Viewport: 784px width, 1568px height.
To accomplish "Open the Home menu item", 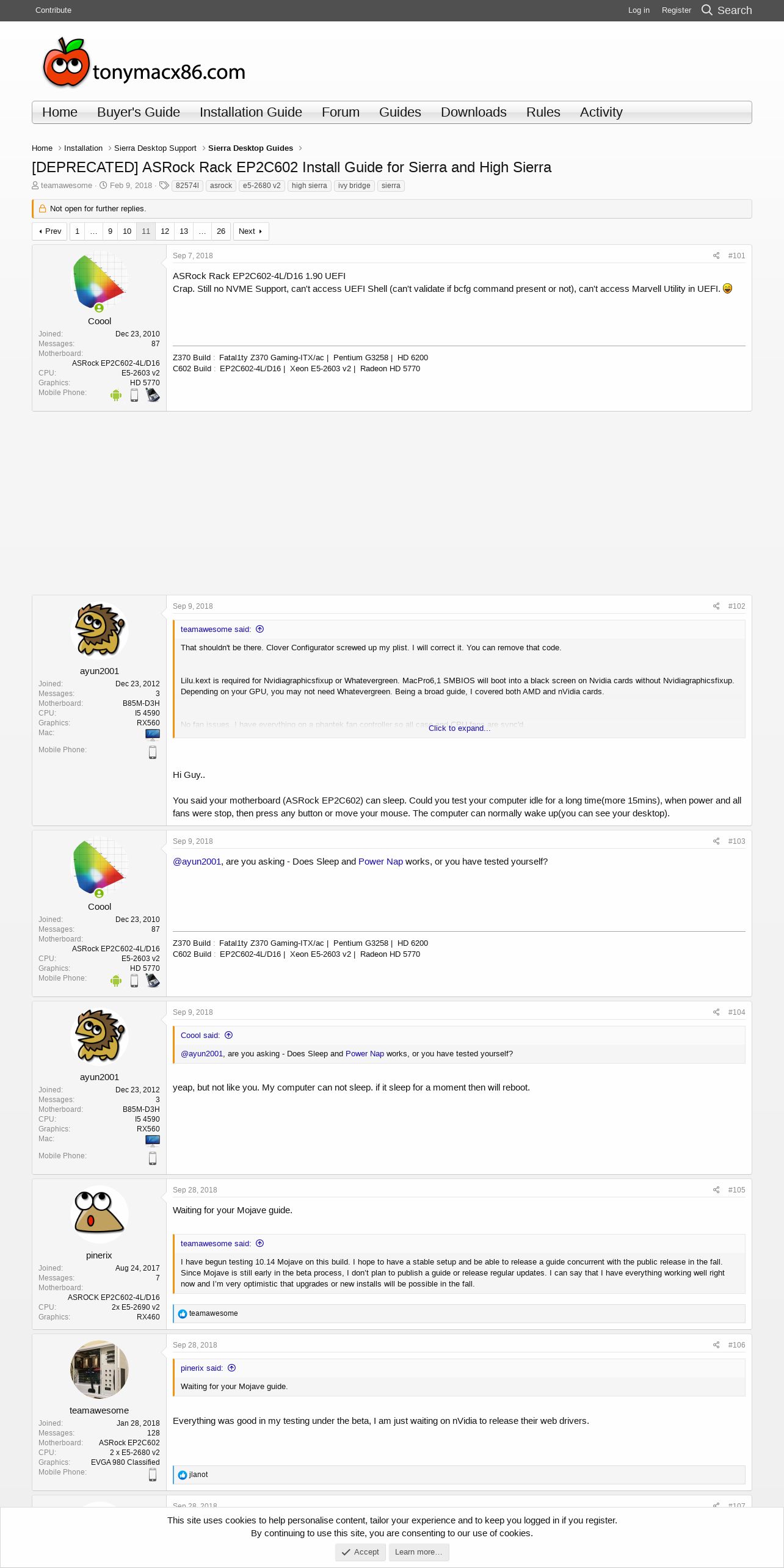I will [60, 112].
